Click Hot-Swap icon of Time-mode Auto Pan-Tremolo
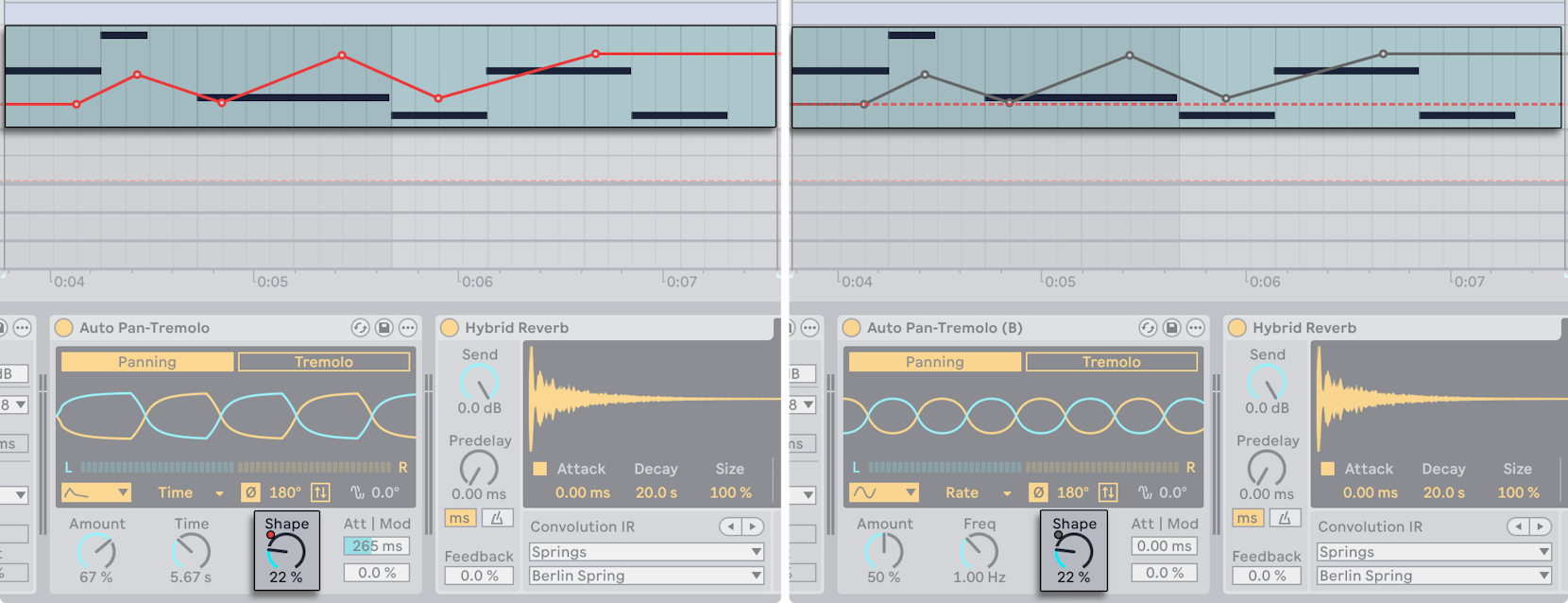 [360, 328]
